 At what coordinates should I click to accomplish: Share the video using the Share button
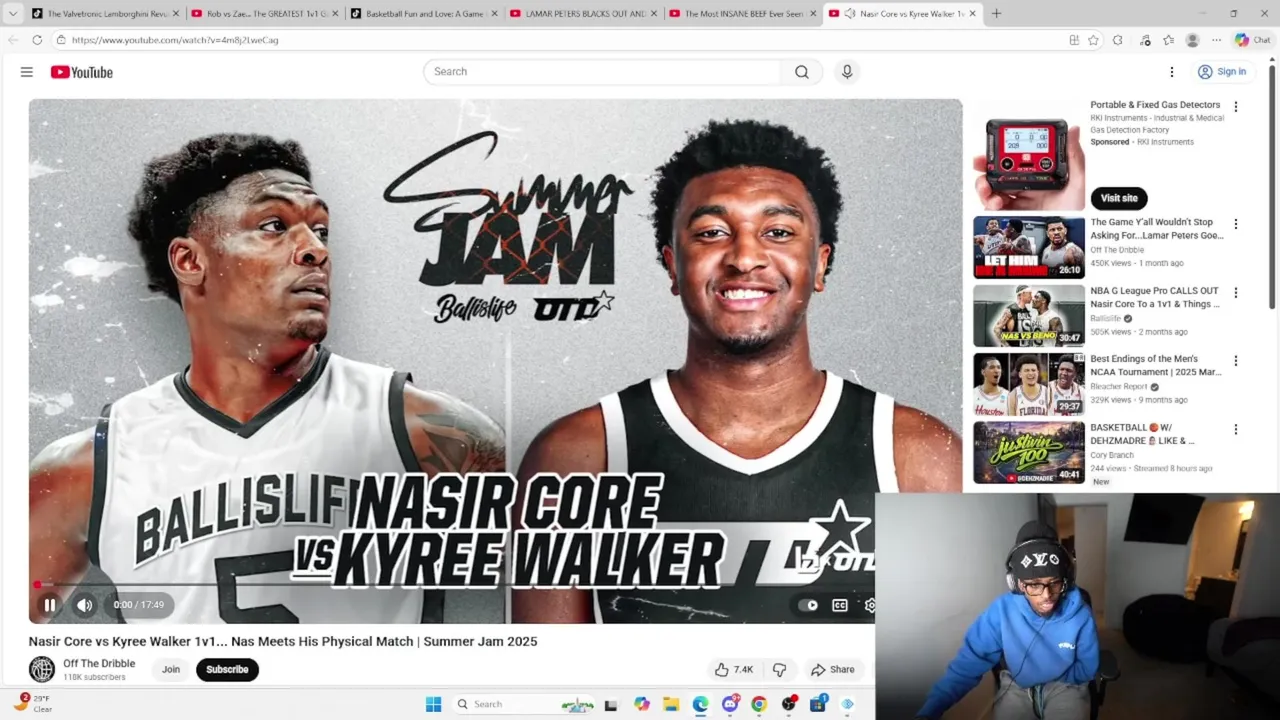(833, 670)
